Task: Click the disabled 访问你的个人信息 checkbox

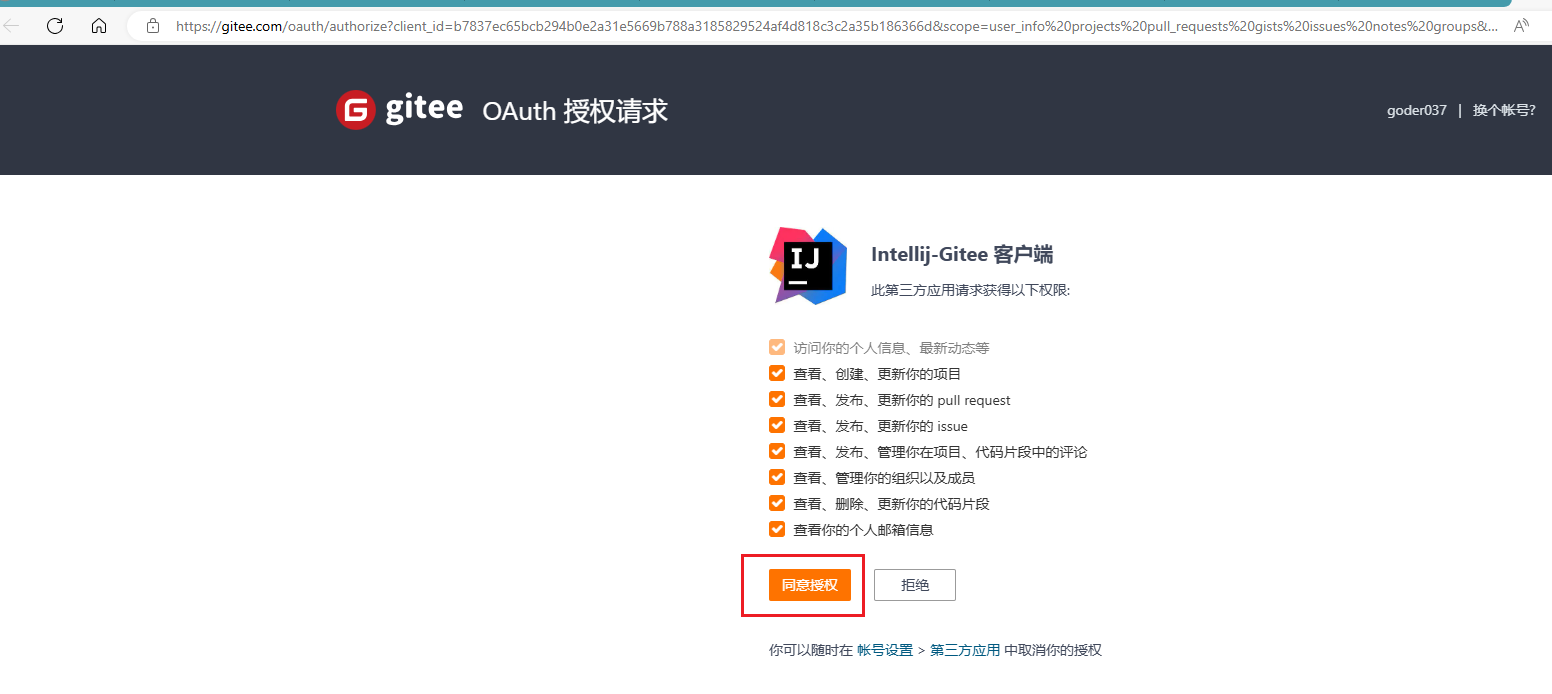Action: click(777, 348)
